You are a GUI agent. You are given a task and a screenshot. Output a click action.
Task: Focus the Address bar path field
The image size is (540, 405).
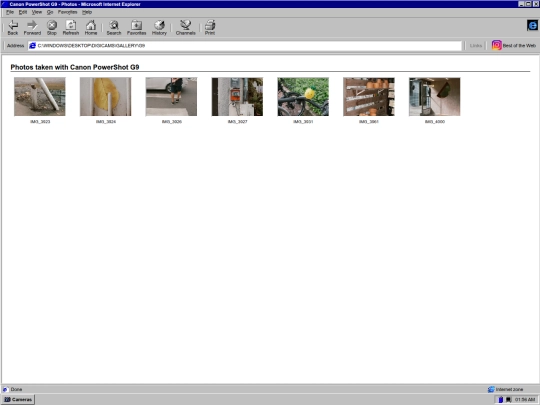coord(245,45)
